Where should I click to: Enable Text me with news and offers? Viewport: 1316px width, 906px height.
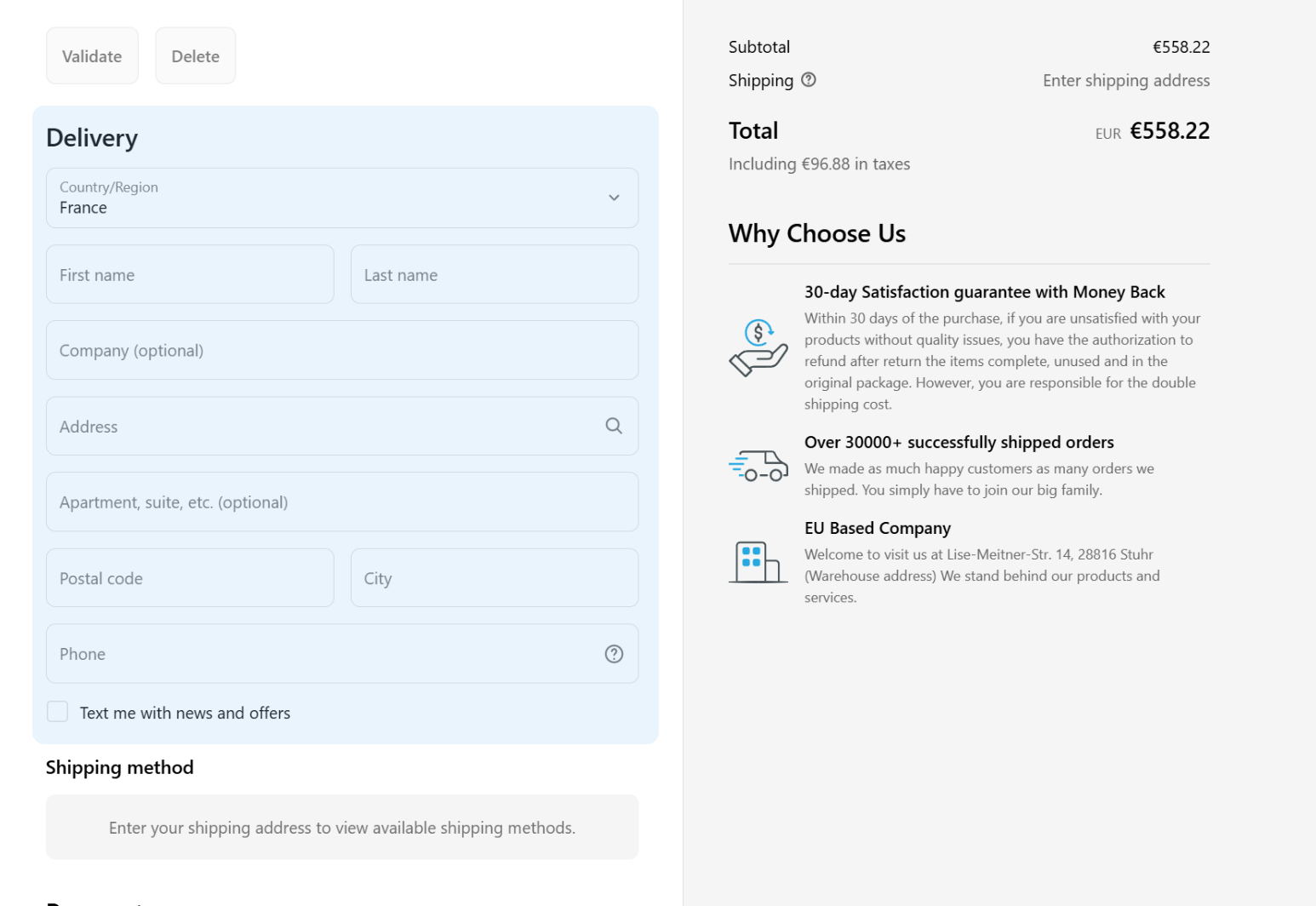58,712
